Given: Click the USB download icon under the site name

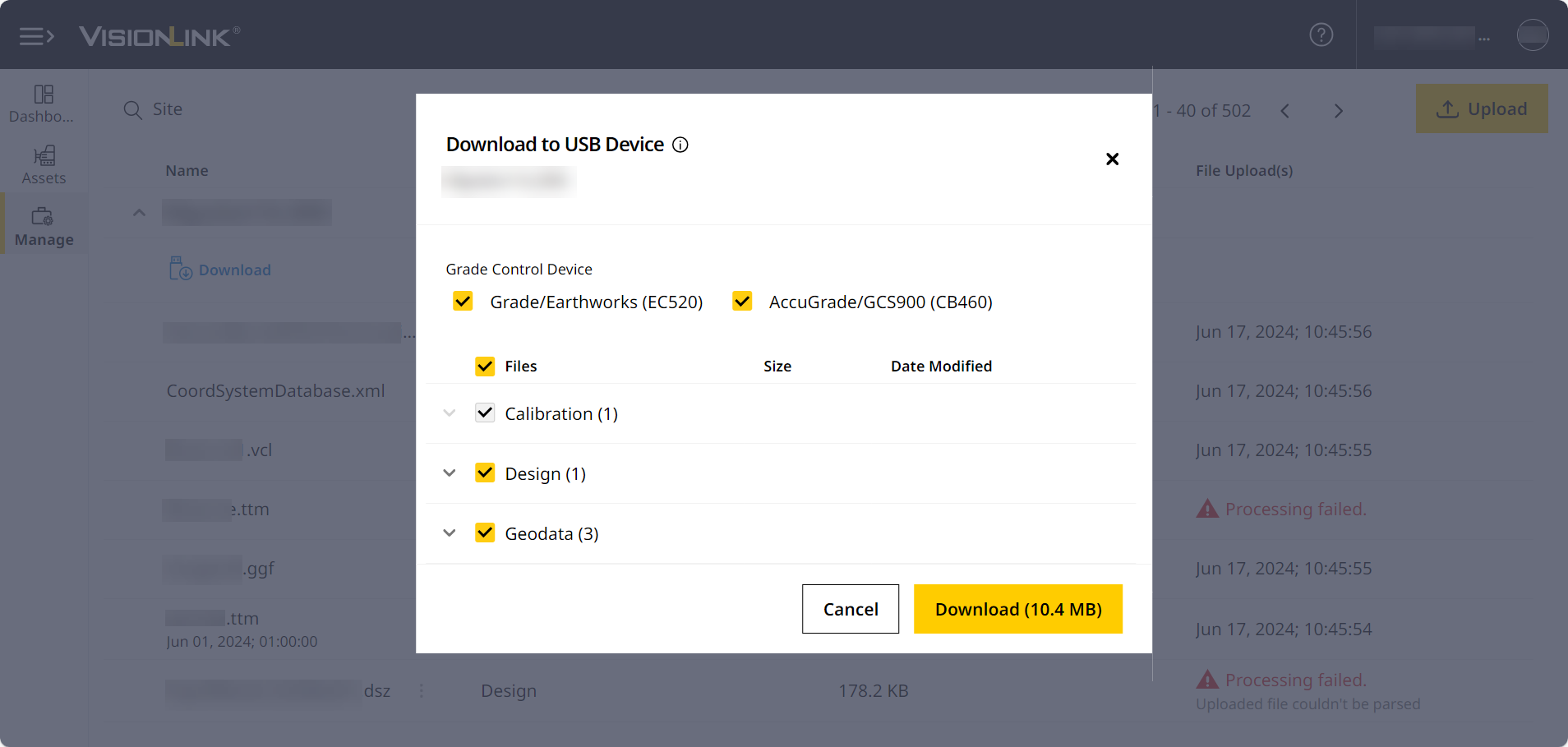Looking at the screenshot, I should click(180, 268).
